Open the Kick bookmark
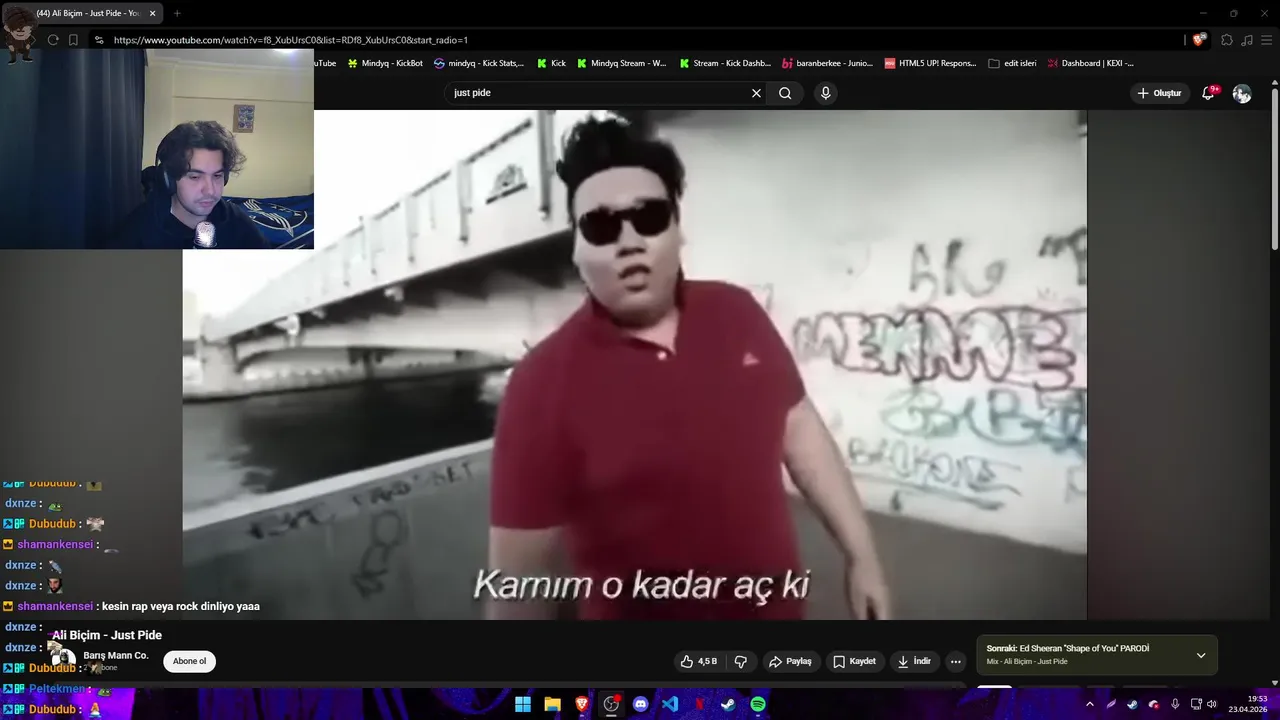1280x720 pixels. coord(551,63)
